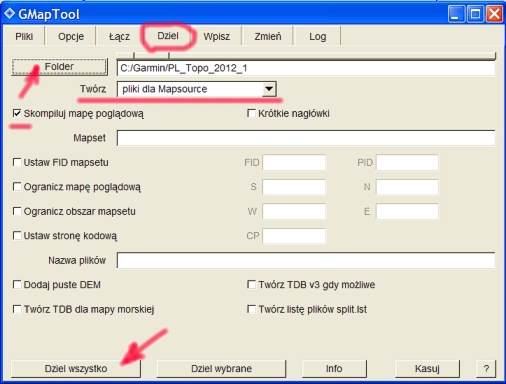Click the GMapTool title bar diamond icon

(x=9, y=14)
